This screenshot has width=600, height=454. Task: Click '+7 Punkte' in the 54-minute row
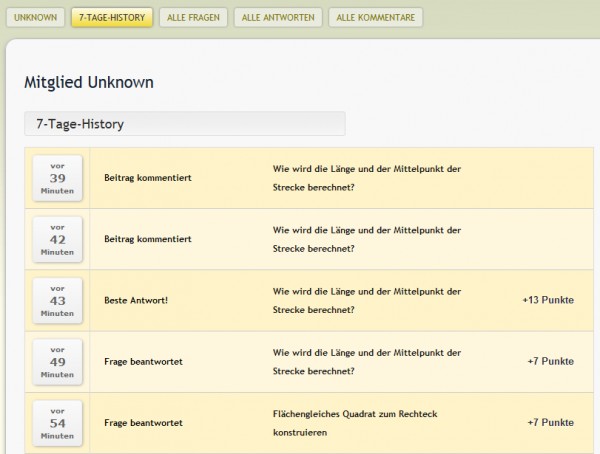click(550, 423)
